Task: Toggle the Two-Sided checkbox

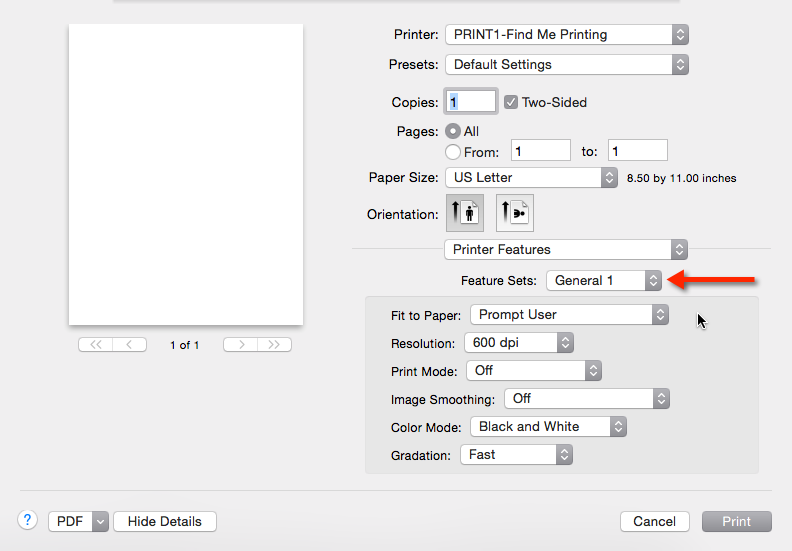Action: 511,102
